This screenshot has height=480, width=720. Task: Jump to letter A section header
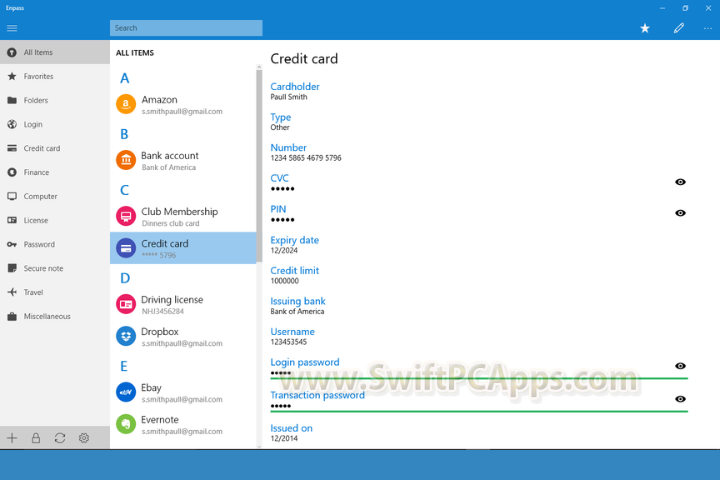pyautogui.click(x=124, y=78)
